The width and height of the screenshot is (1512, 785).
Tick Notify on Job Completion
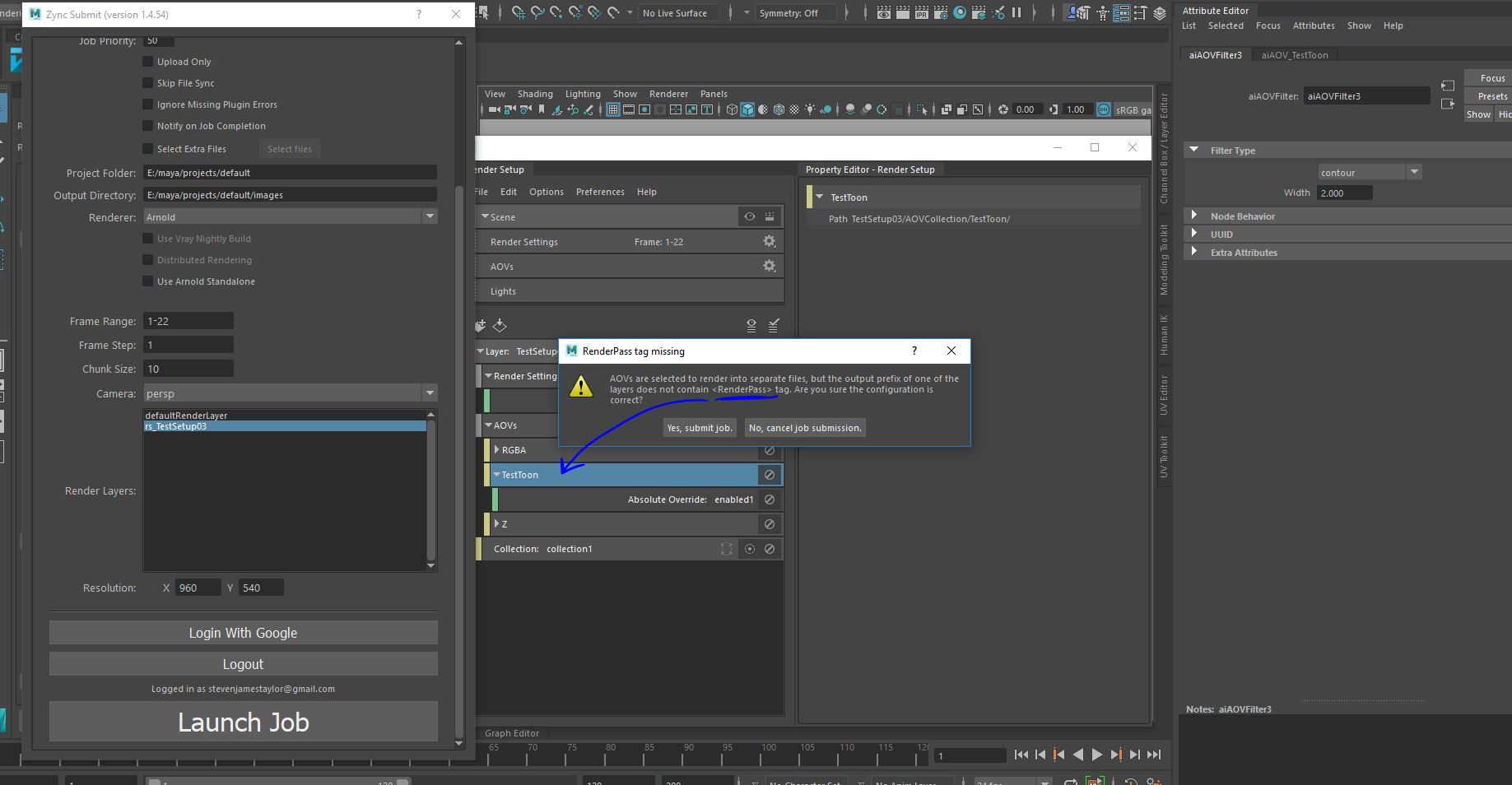(148, 126)
